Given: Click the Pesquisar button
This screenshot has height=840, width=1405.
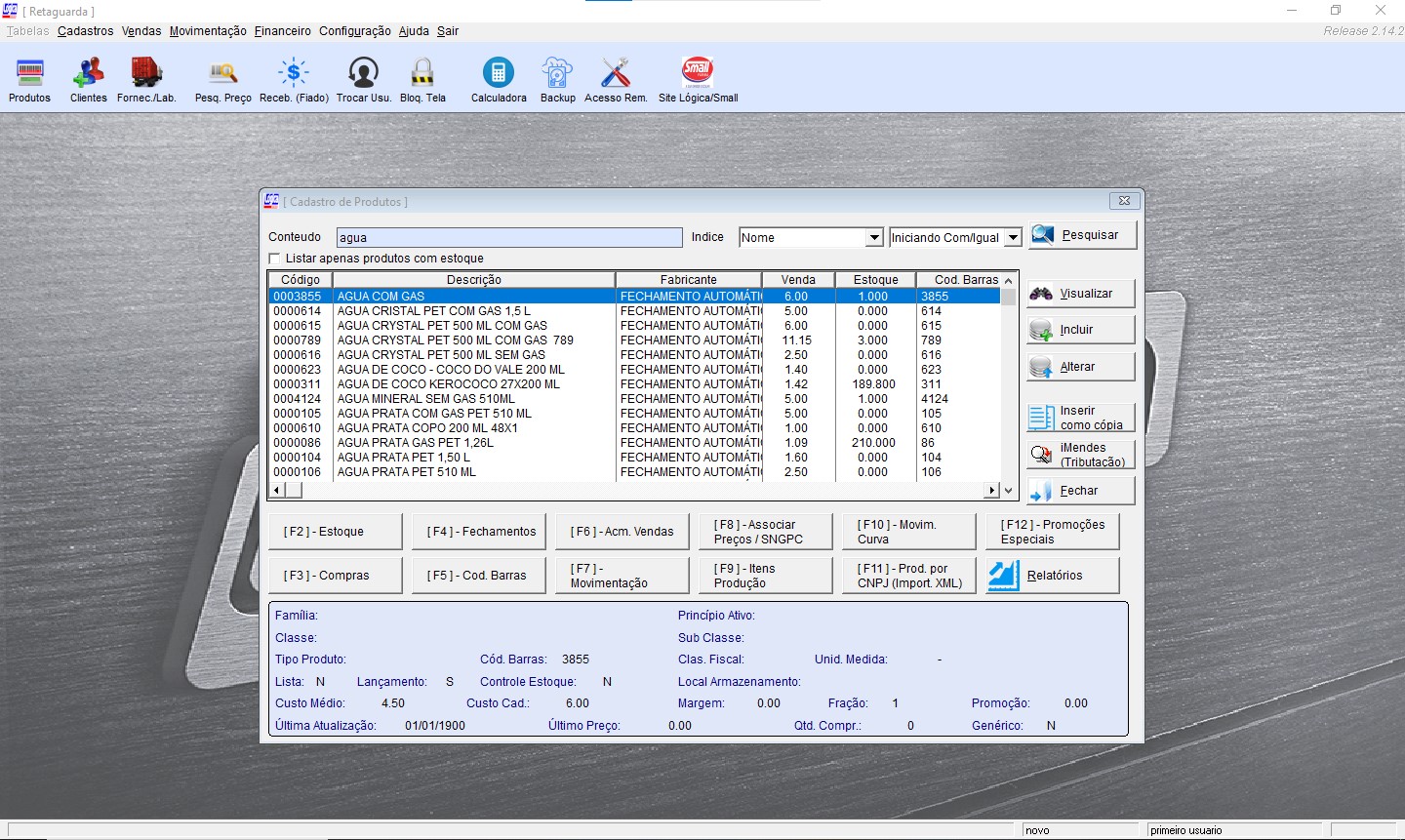Looking at the screenshot, I should pyautogui.click(x=1081, y=235).
